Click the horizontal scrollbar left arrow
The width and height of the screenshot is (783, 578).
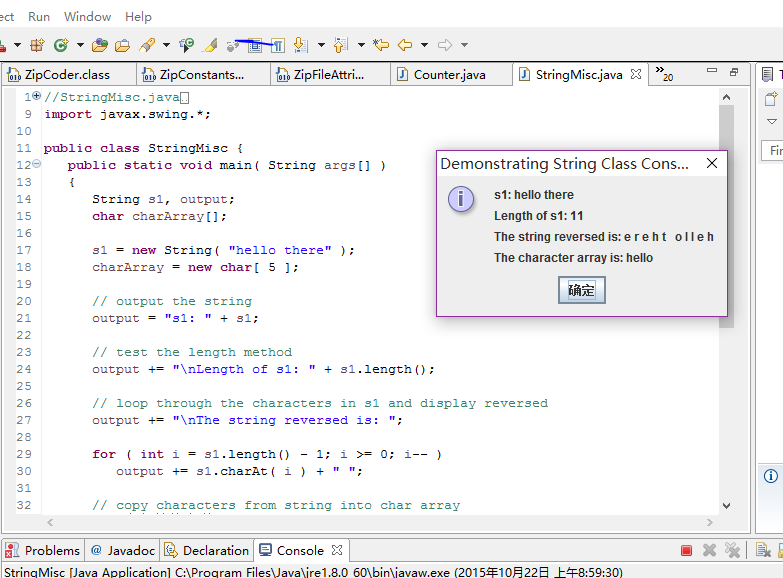(x=50, y=523)
